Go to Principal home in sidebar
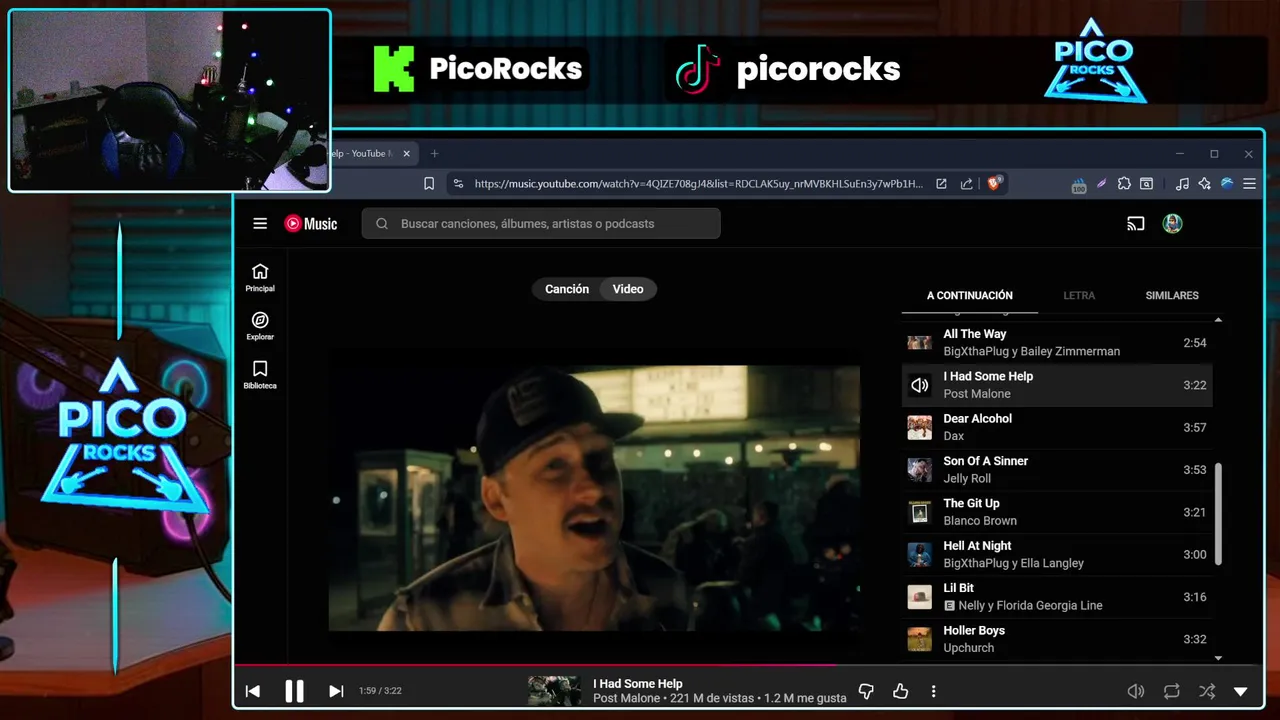 coord(260,278)
